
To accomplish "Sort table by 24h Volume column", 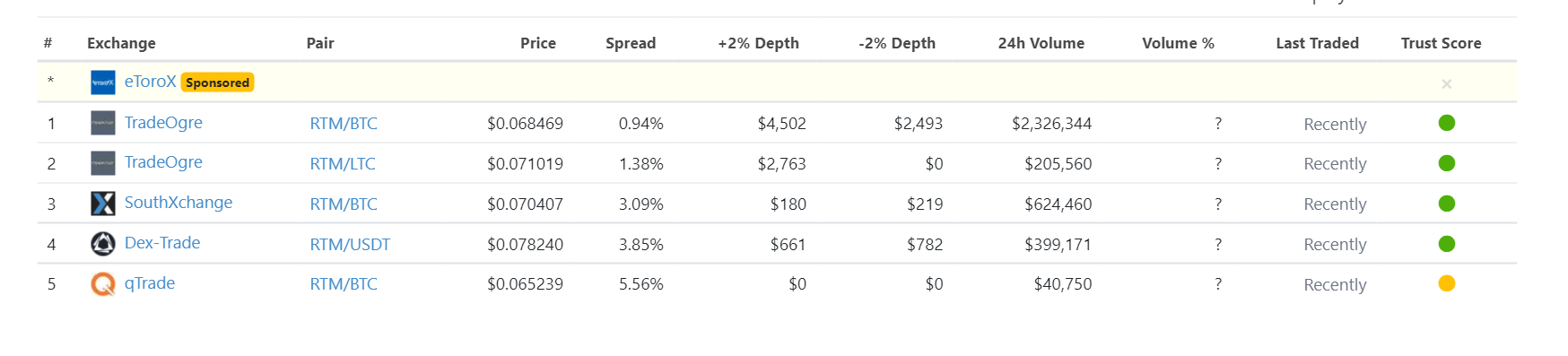I will click(1041, 43).
